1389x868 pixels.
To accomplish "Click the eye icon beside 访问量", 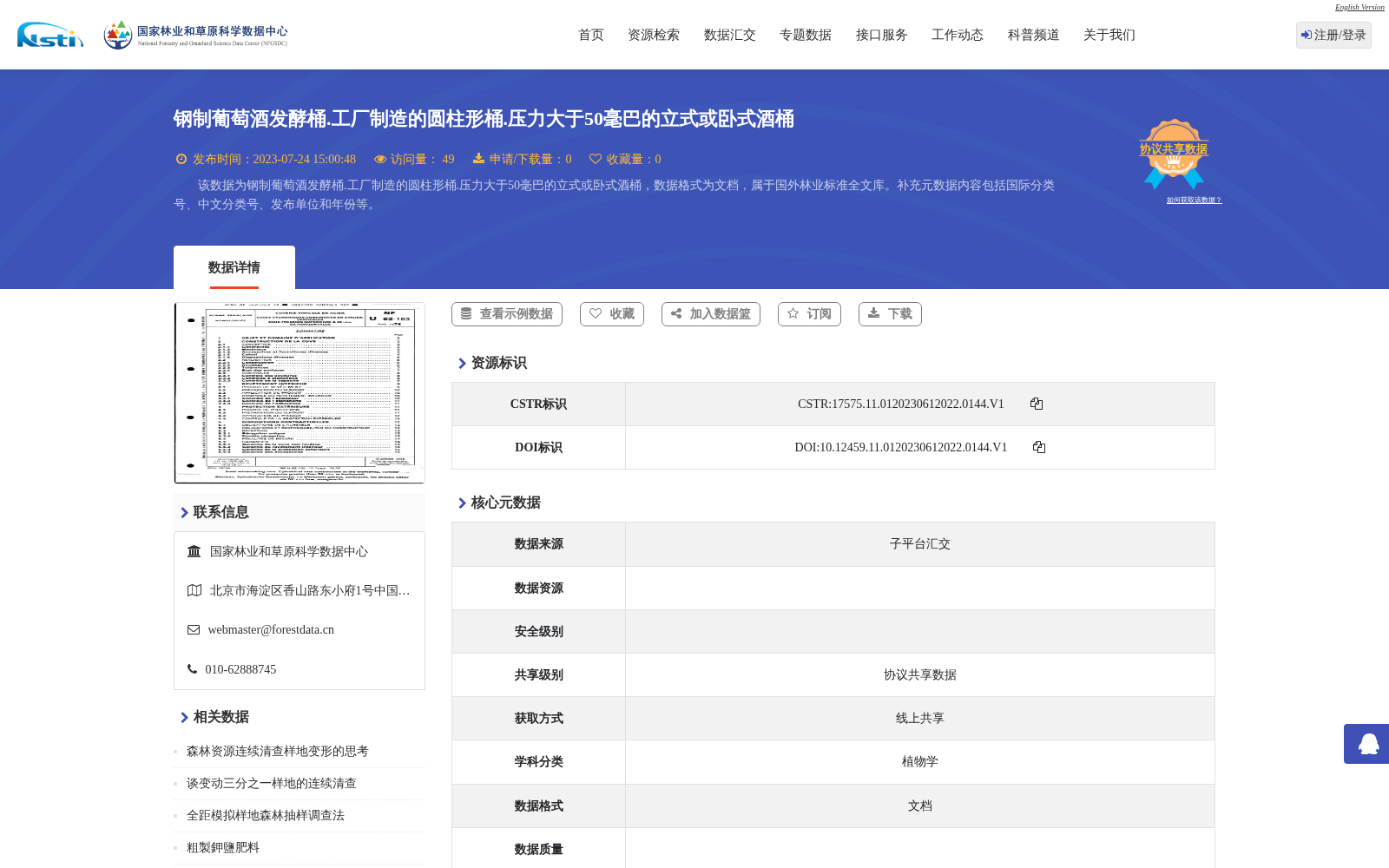I will [380, 159].
